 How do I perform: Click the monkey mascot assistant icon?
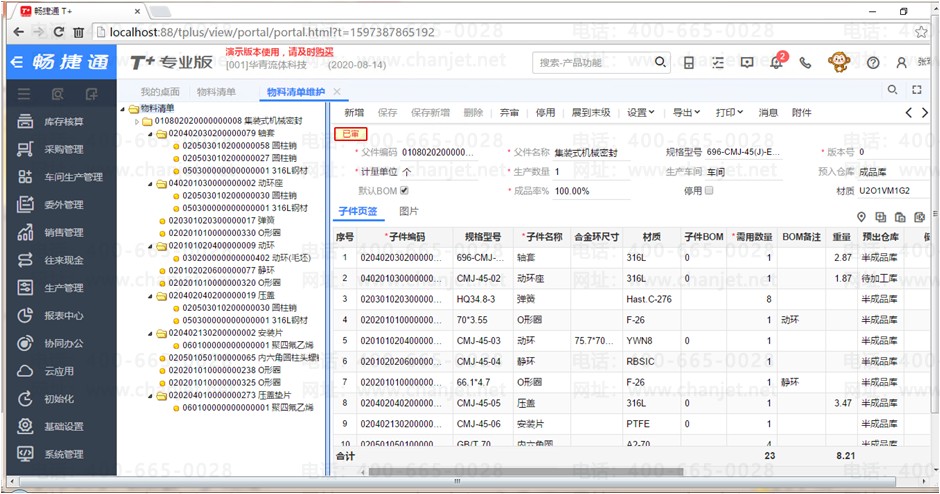coord(839,62)
